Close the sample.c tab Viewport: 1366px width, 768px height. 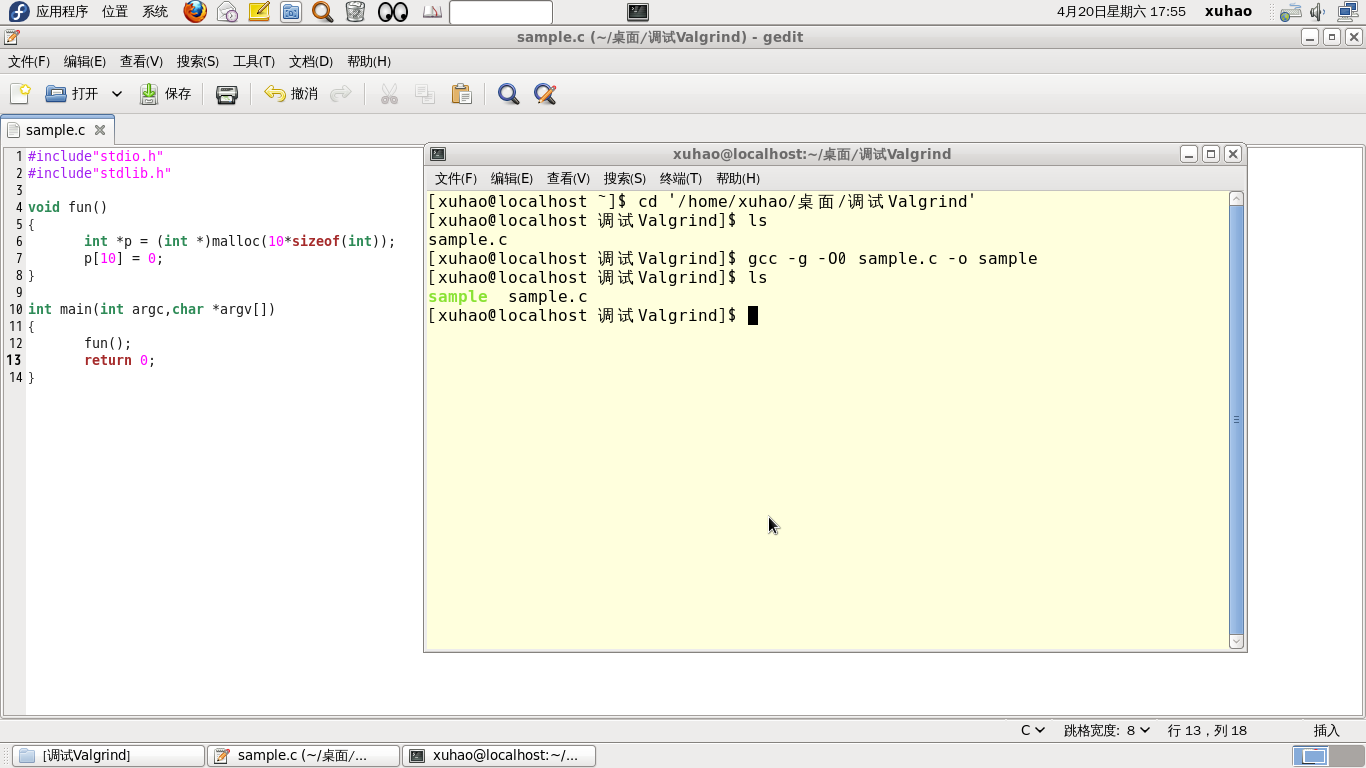click(100, 130)
